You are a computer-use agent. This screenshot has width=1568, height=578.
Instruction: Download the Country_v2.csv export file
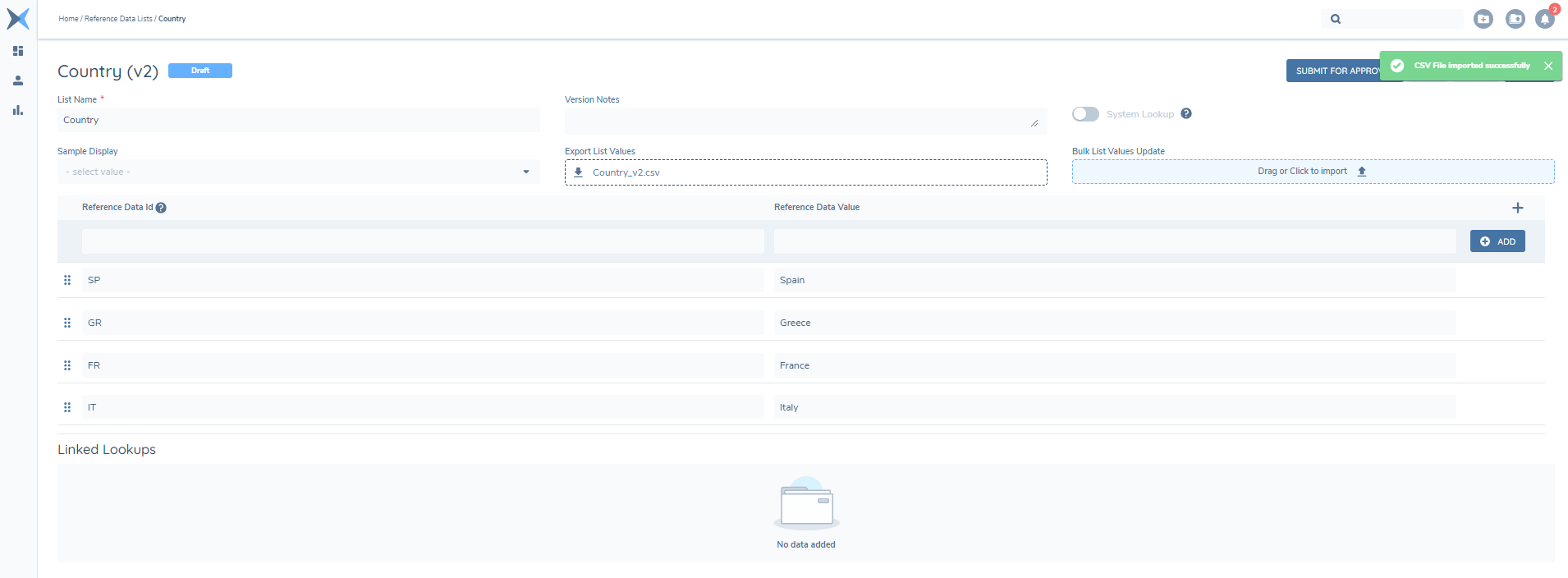[806, 172]
